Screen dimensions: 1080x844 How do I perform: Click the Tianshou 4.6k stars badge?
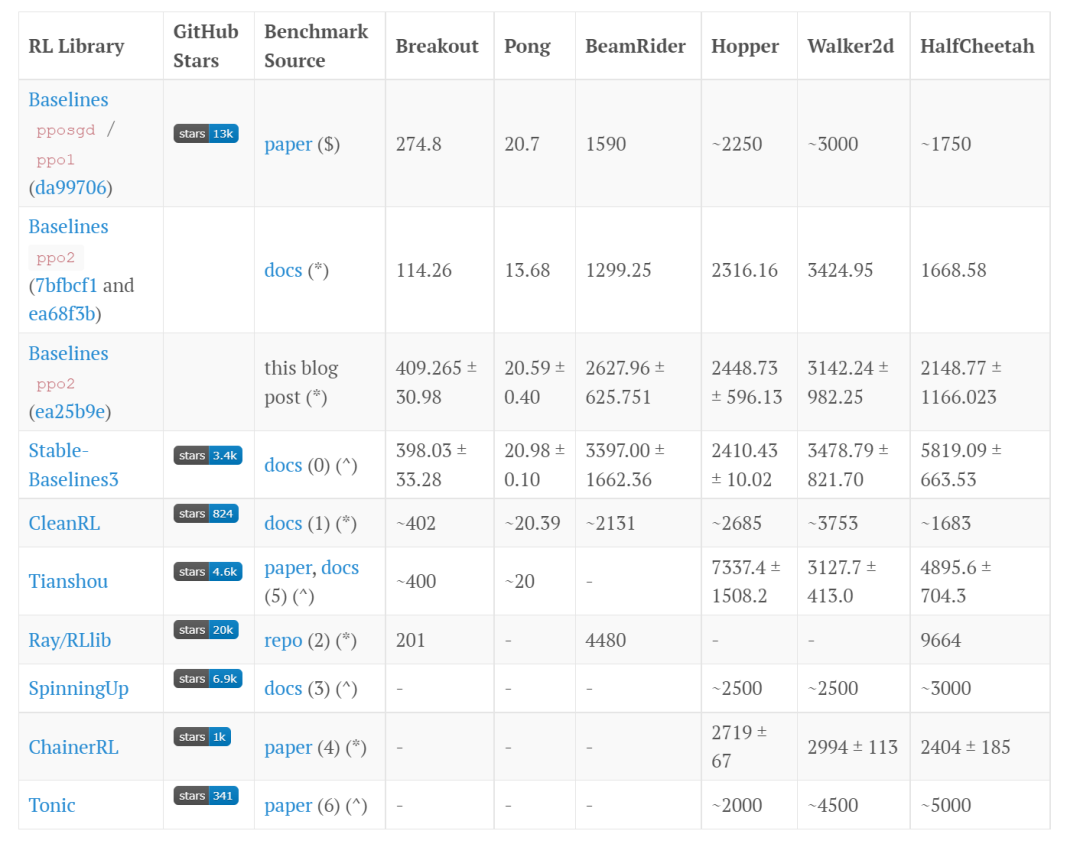(x=207, y=572)
